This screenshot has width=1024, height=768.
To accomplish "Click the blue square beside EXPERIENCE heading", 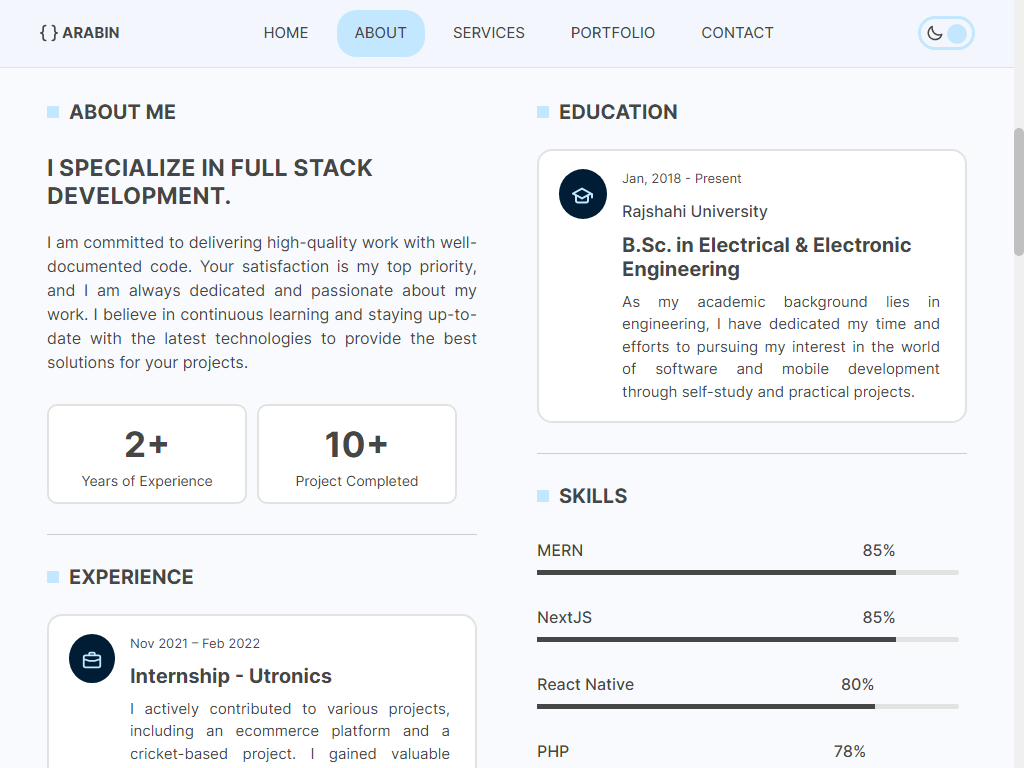I will 53,577.
